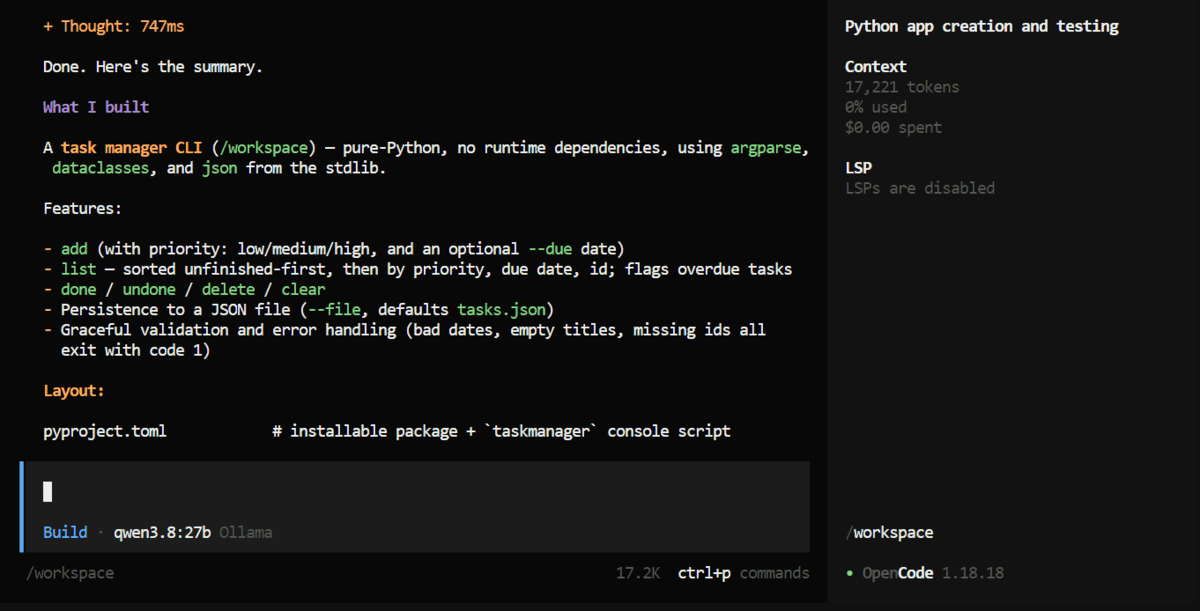Click the LSP heading in sidebar
The width and height of the screenshot is (1200, 611).
858,167
